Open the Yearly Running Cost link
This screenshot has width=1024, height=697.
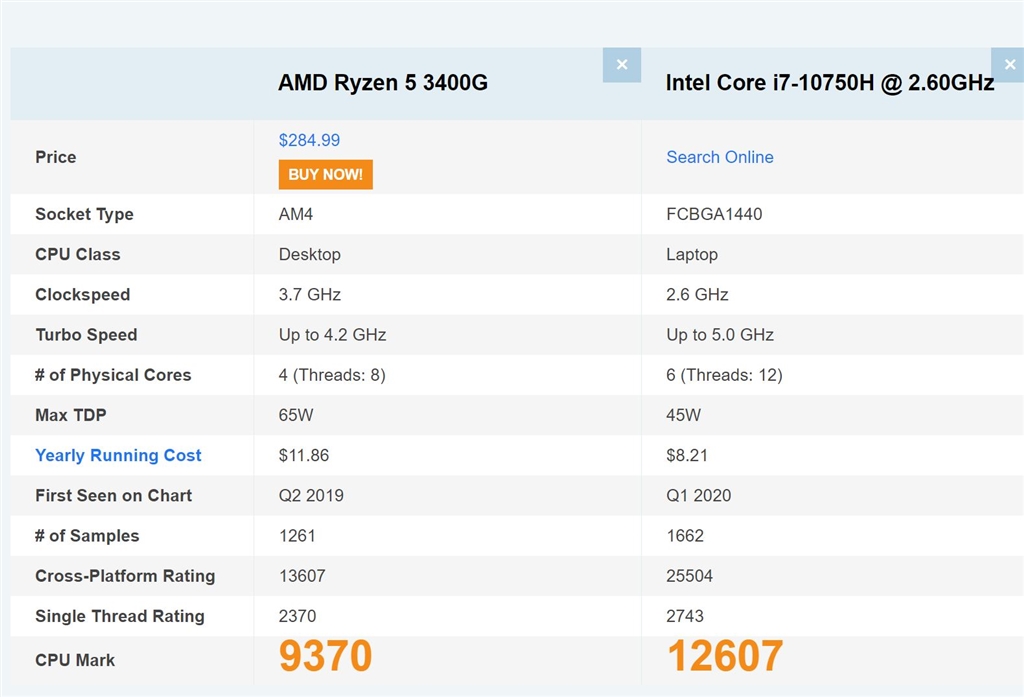pyautogui.click(x=118, y=455)
